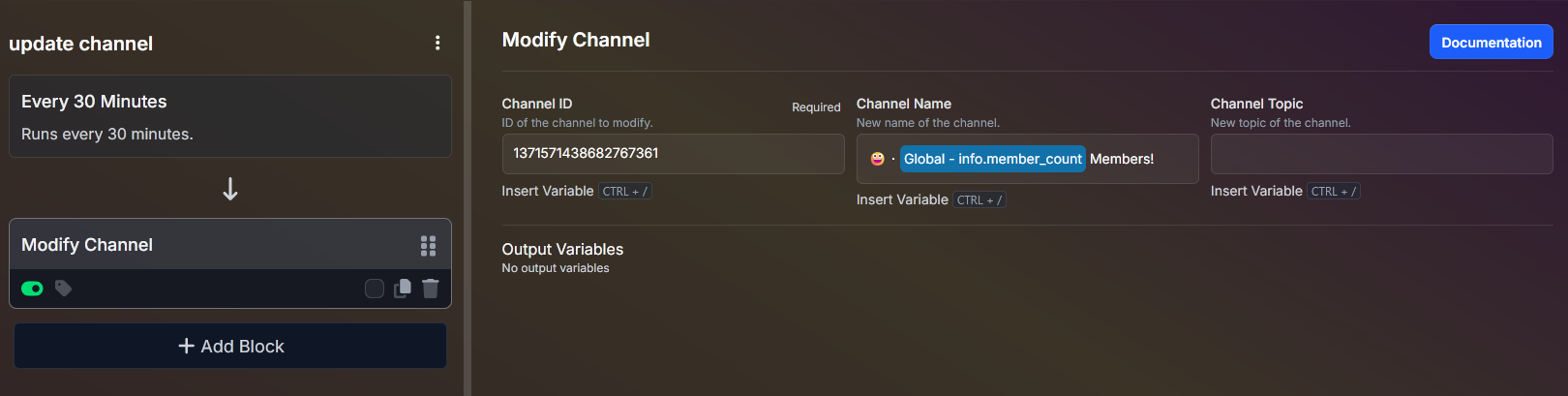The width and height of the screenshot is (1568, 396).
Task: Click the info.member_count variable chip
Action: click(992, 159)
